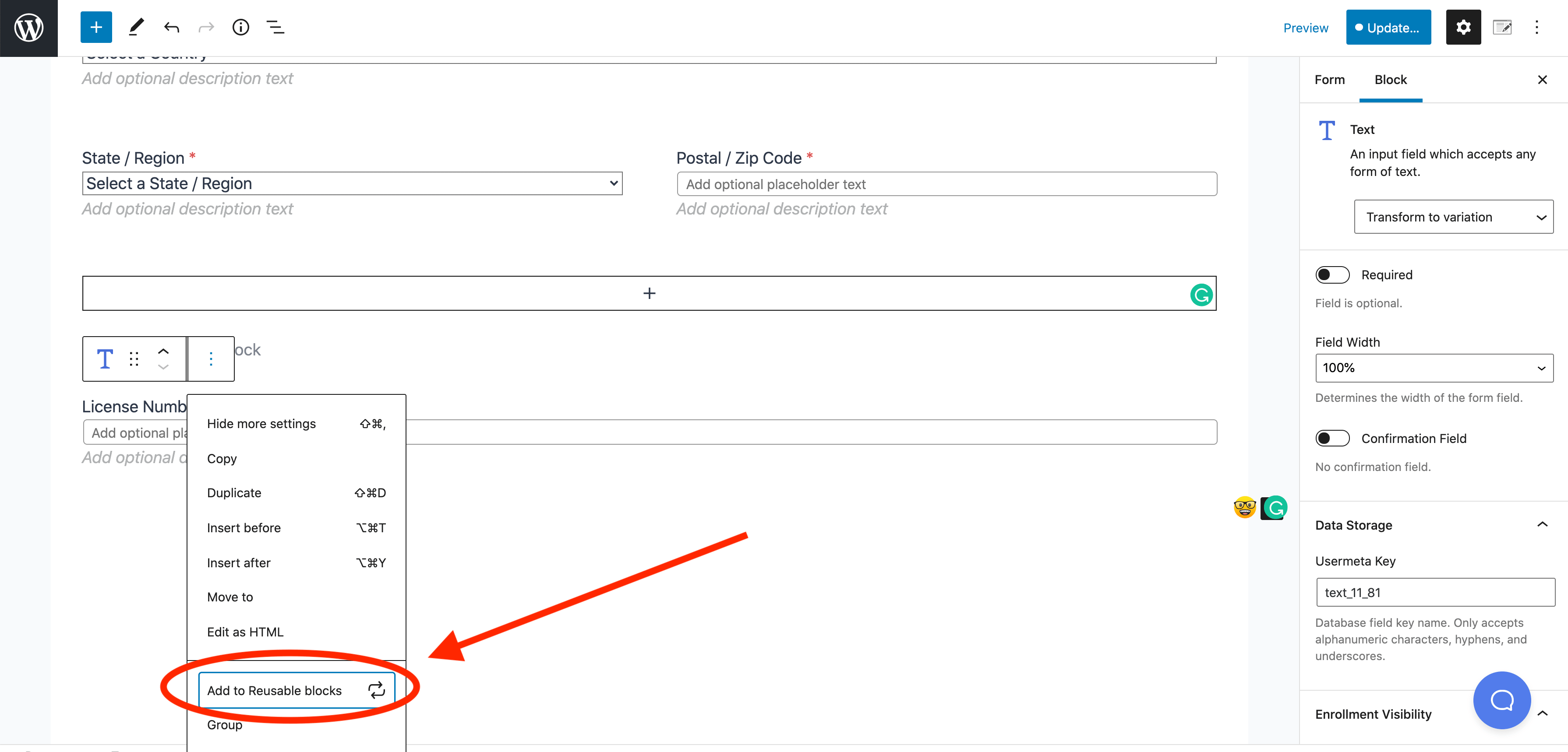This screenshot has height=752, width=1568.
Task: Open the block inserter plus button
Action: 95,28
